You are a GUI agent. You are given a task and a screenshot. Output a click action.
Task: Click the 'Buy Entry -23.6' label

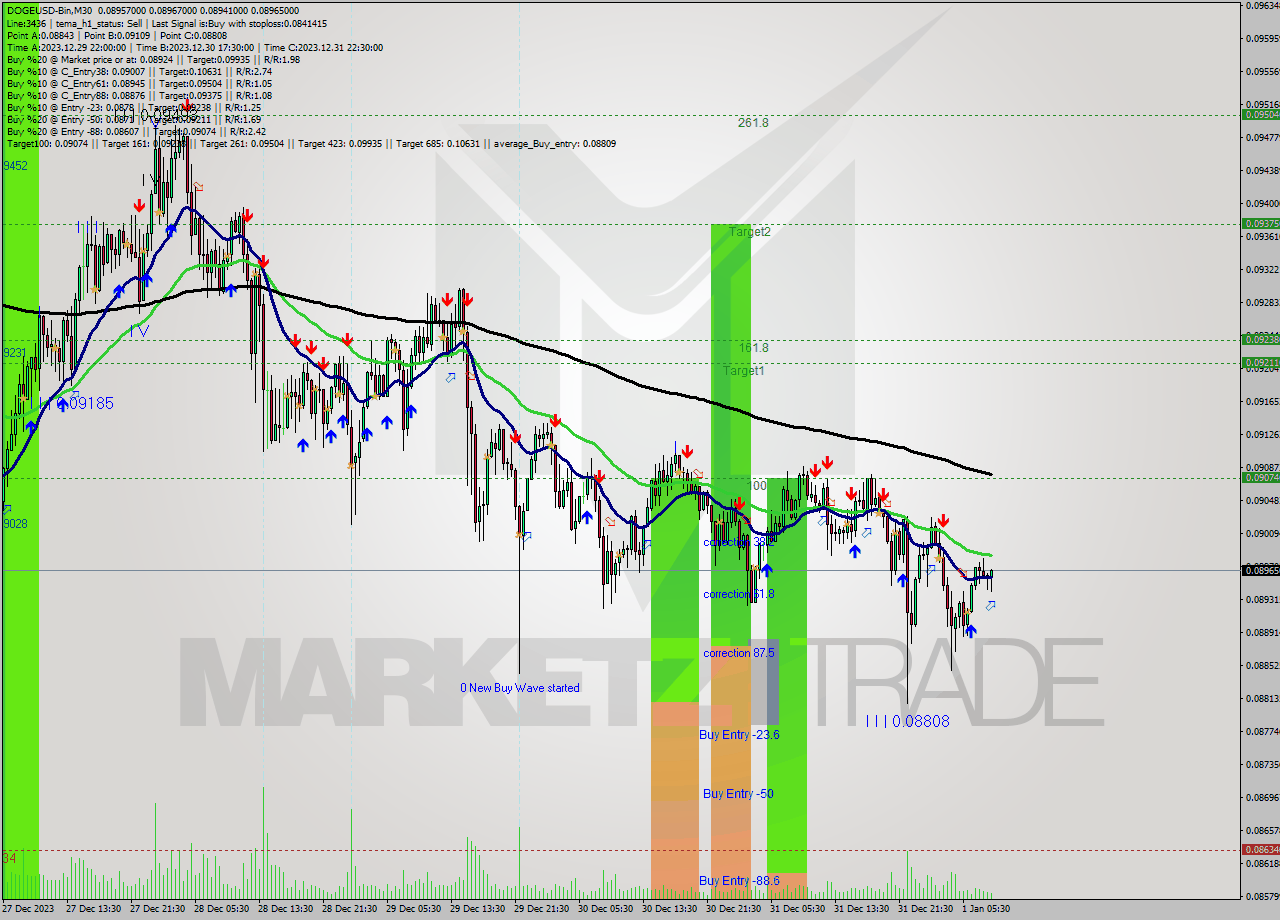coord(739,734)
